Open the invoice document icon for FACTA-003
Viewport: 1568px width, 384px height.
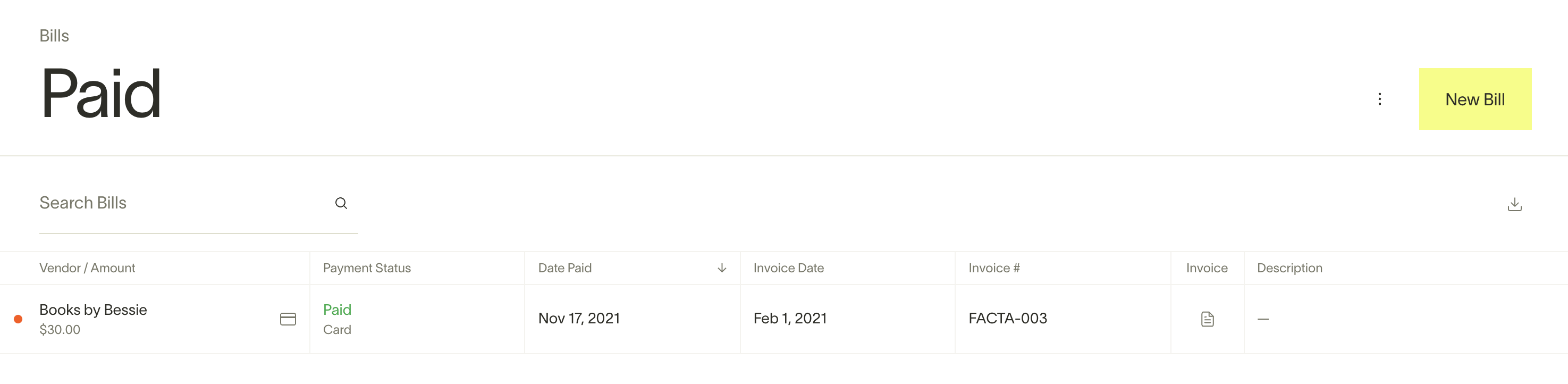1207,319
